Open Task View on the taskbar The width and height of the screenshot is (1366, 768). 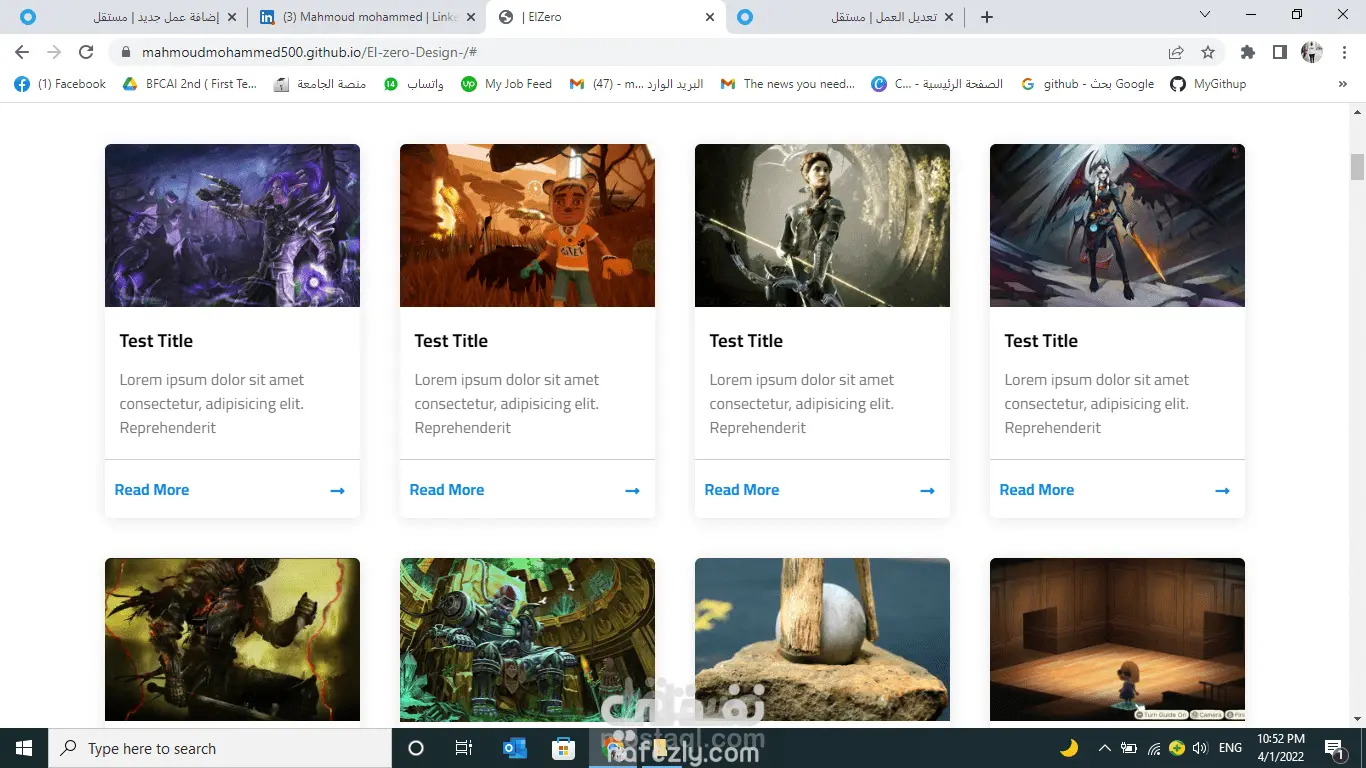tap(464, 748)
